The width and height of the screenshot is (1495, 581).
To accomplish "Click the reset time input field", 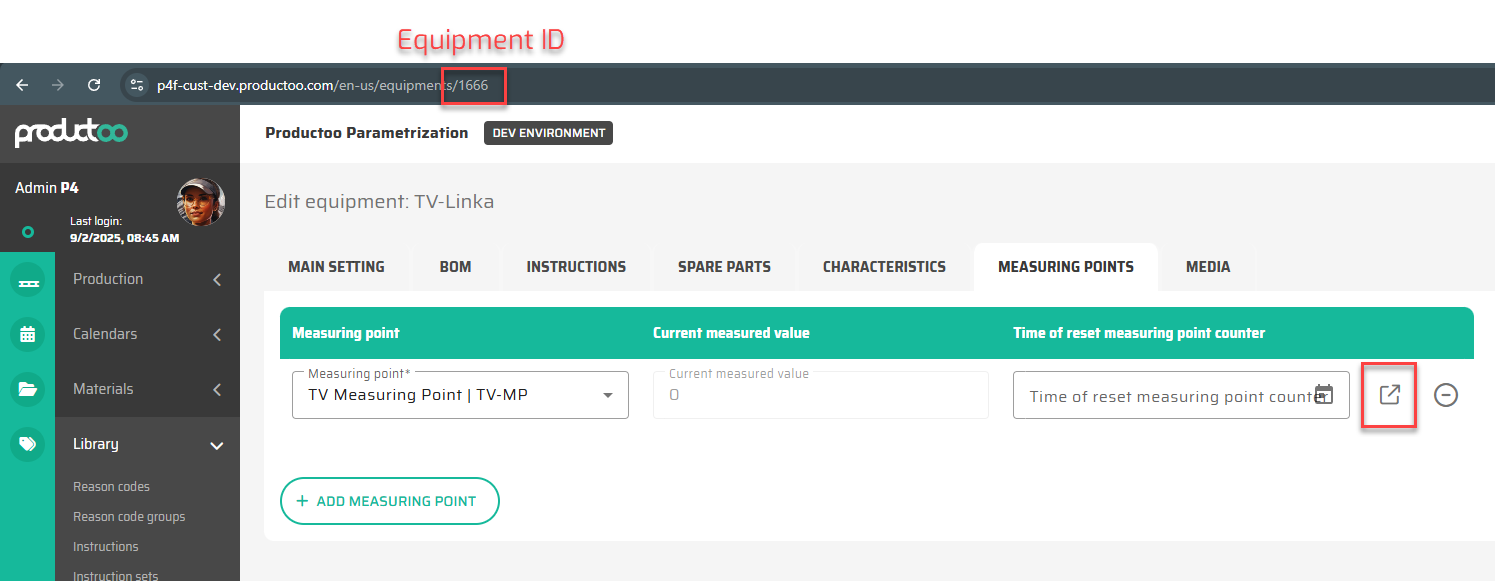I will [1165, 396].
